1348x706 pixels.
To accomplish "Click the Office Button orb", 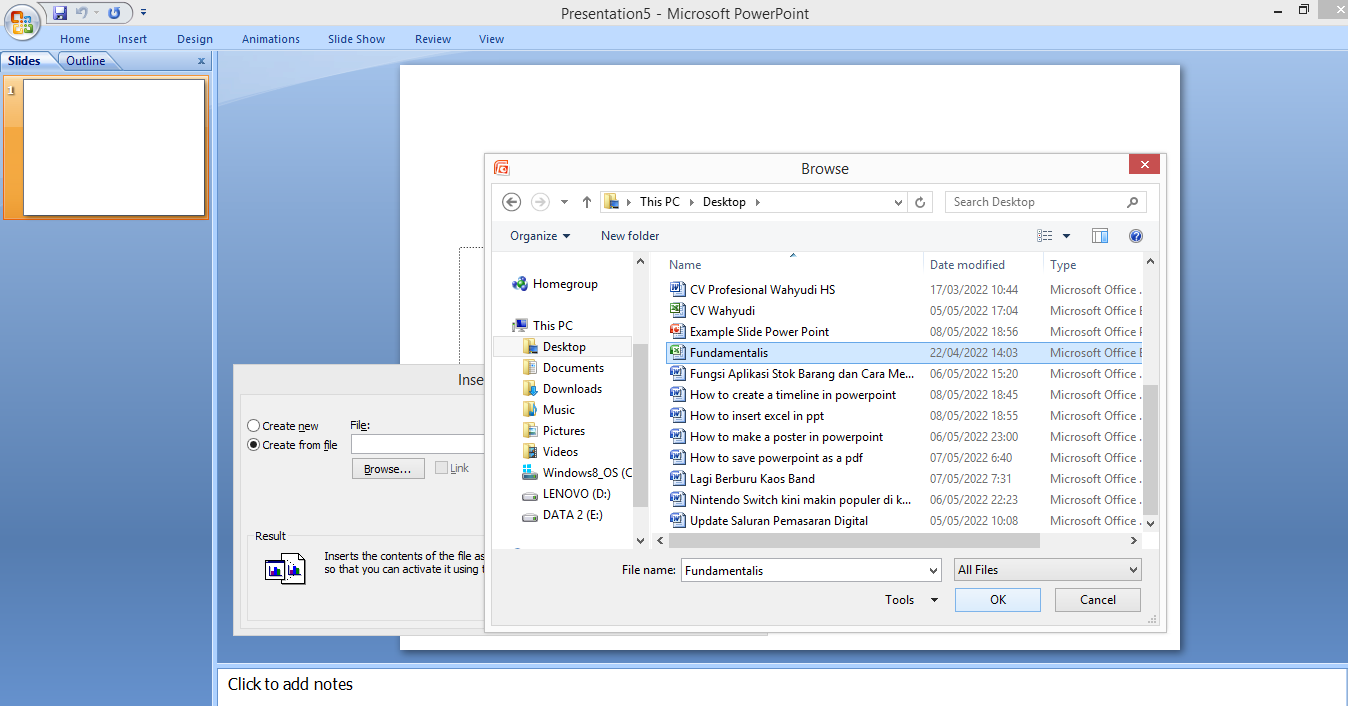I will click(x=22, y=20).
